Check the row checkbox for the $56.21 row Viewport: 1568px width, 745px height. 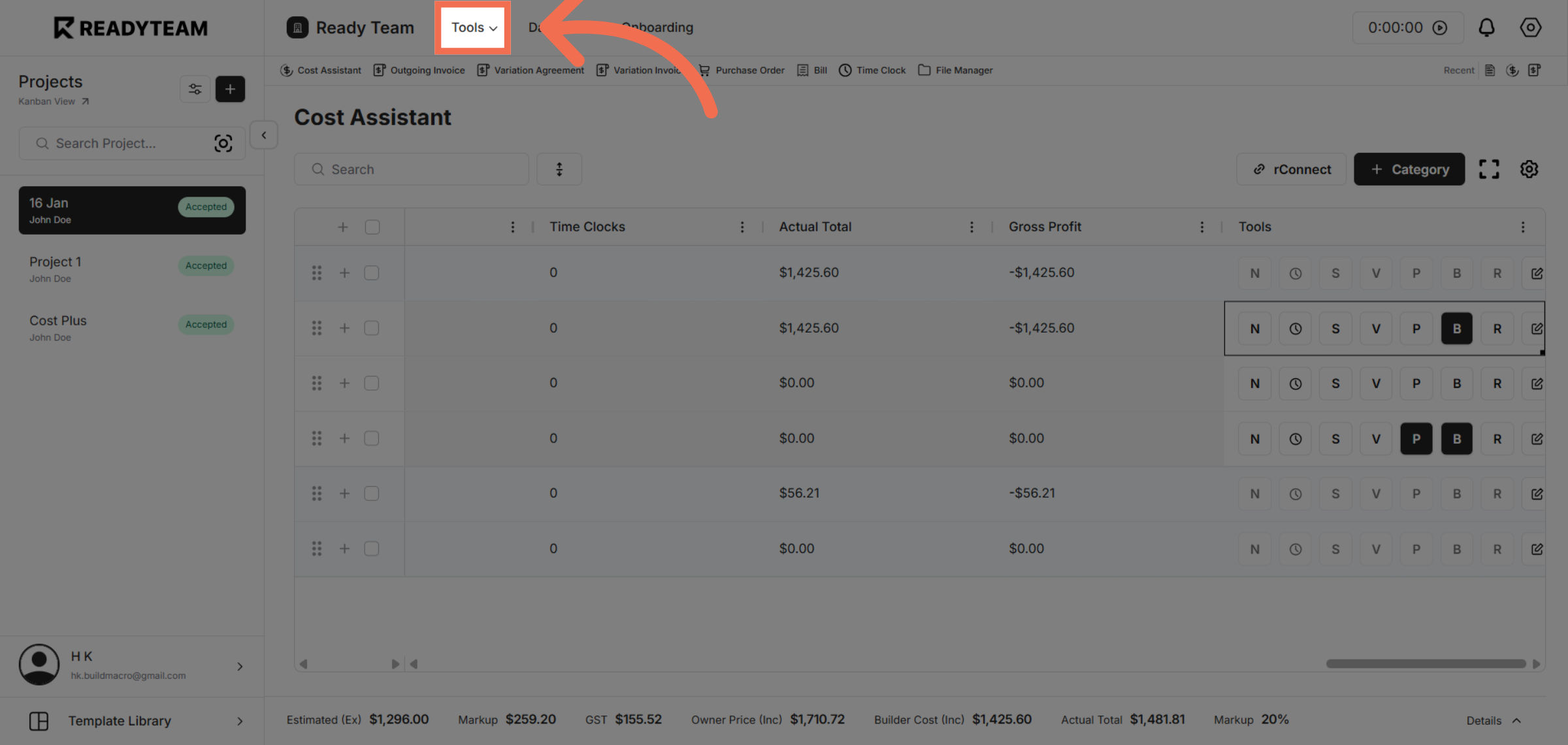coord(372,493)
